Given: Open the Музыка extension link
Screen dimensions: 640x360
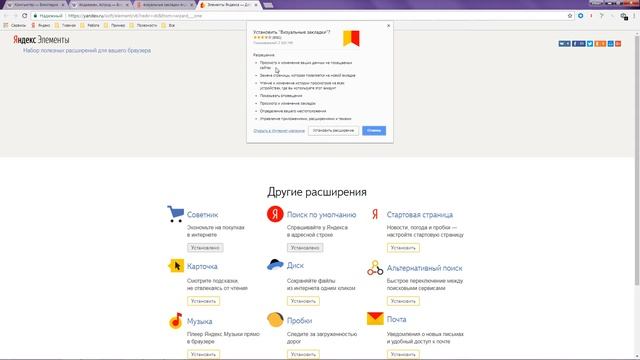Looking at the screenshot, I should (200, 322).
